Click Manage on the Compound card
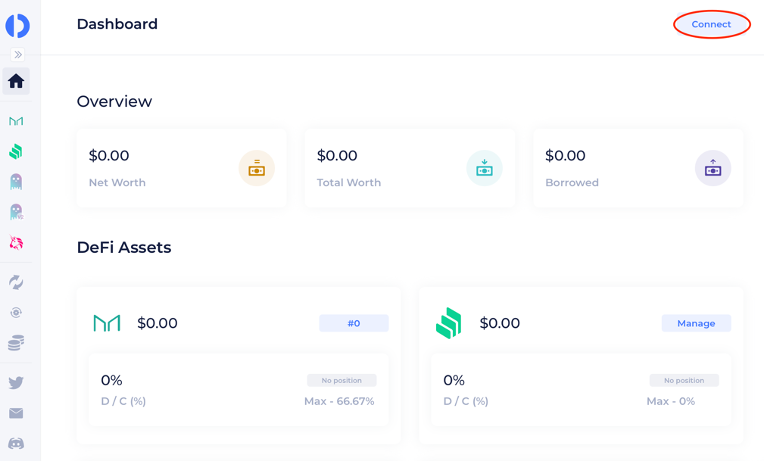Screen dimensions: 764x462 (696, 323)
